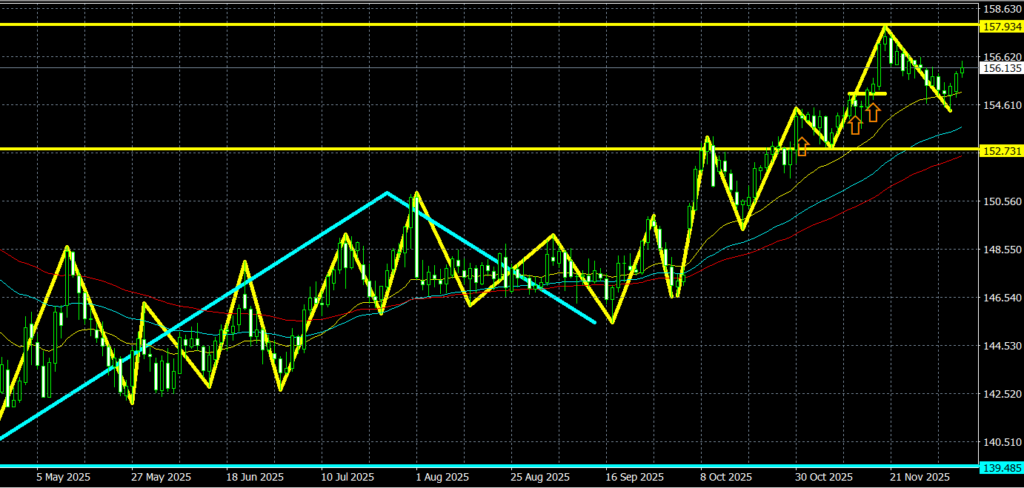Select the 10 Jul 2025 date label
1024x488 pixels.
coord(347,477)
